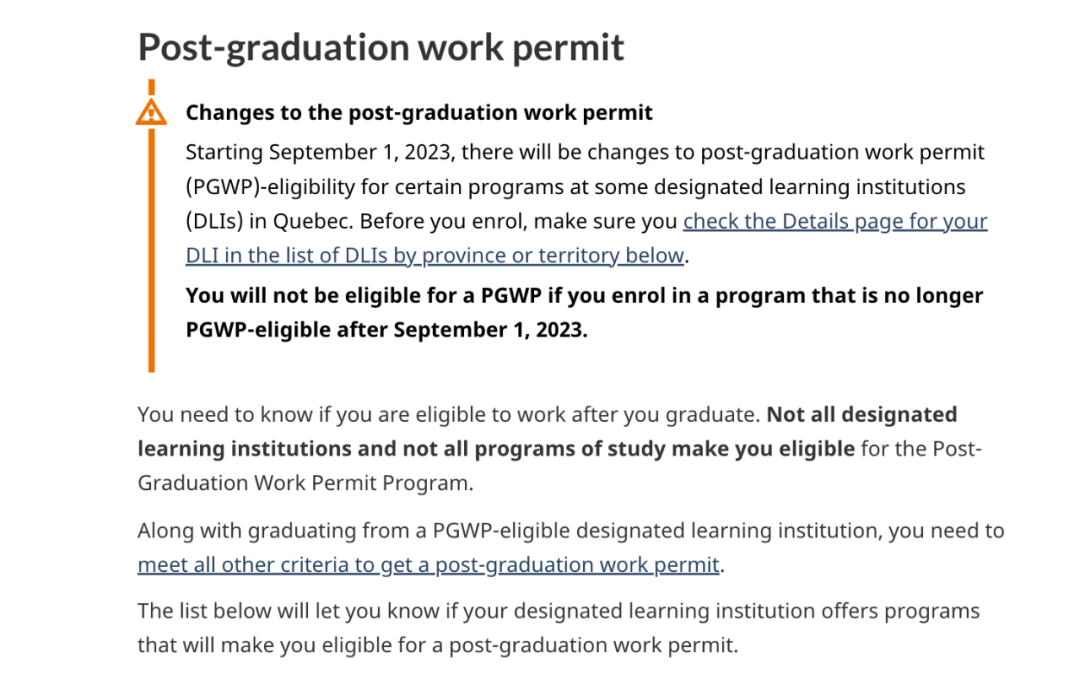Click "You need to know if you are eligible" sentence
Image resolution: width=1080 pixels, height=691 pixels.
click(x=448, y=415)
